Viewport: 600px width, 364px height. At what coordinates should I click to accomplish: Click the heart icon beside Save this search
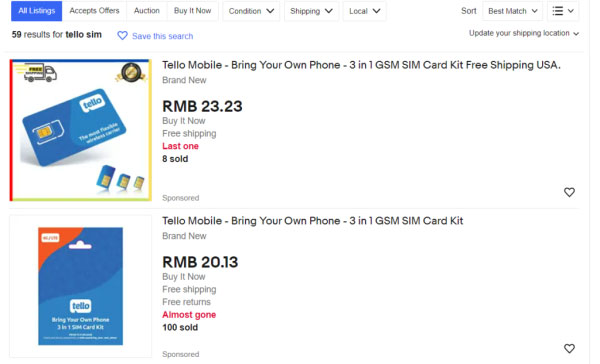122,36
